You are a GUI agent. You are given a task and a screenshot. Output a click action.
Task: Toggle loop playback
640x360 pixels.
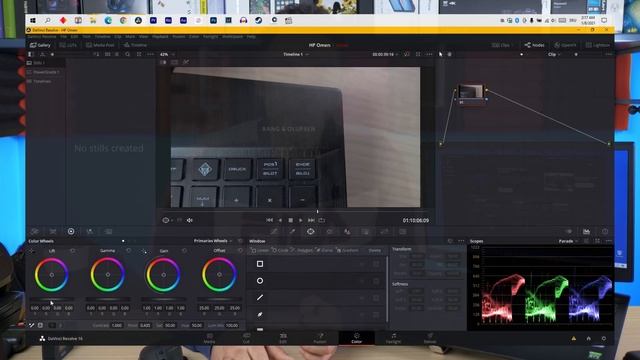(x=322, y=220)
